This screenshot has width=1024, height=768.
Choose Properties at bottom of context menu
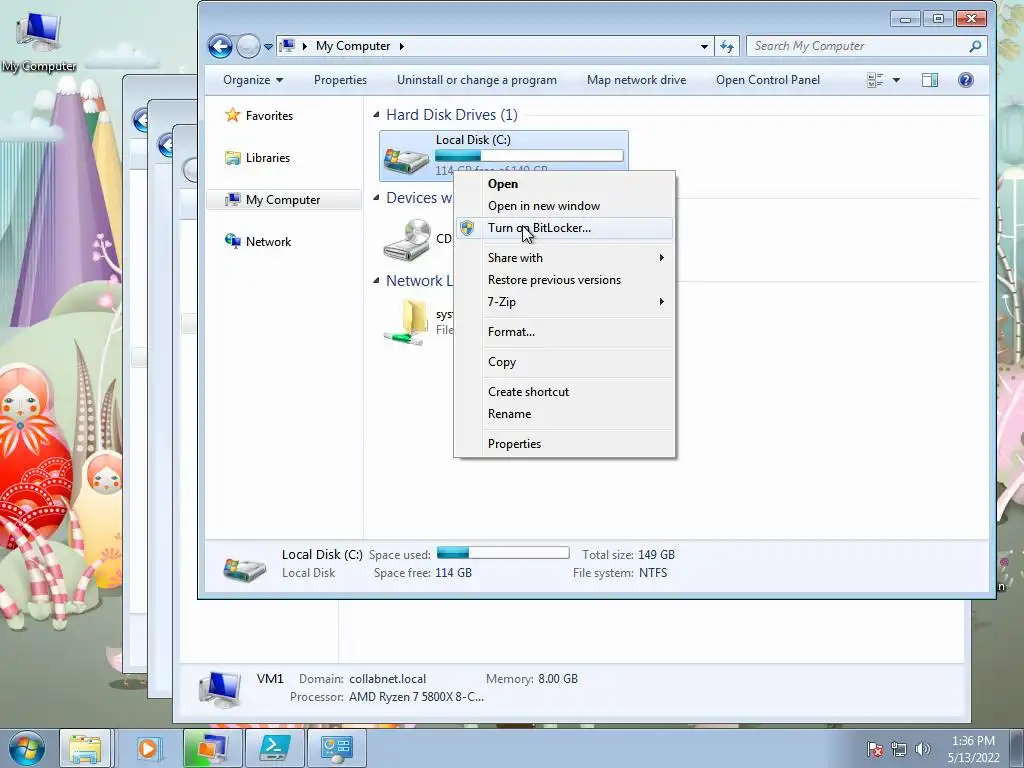pos(565,444)
